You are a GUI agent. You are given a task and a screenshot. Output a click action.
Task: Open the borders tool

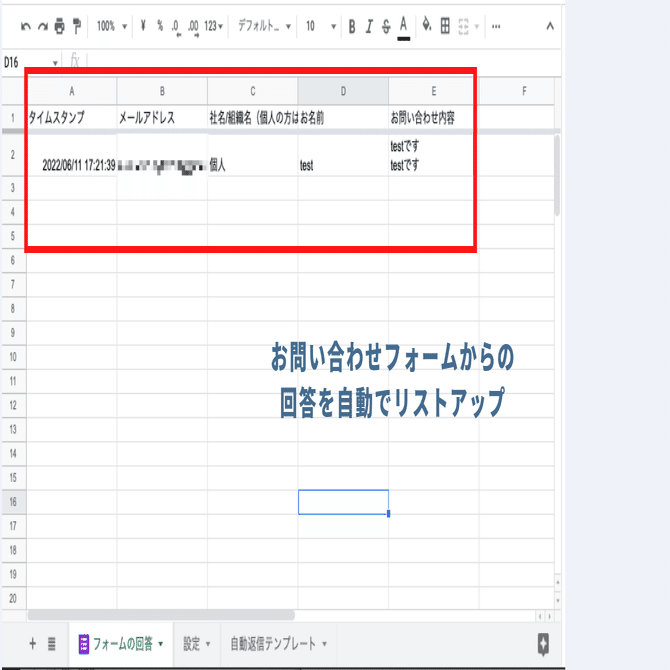point(445,26)
